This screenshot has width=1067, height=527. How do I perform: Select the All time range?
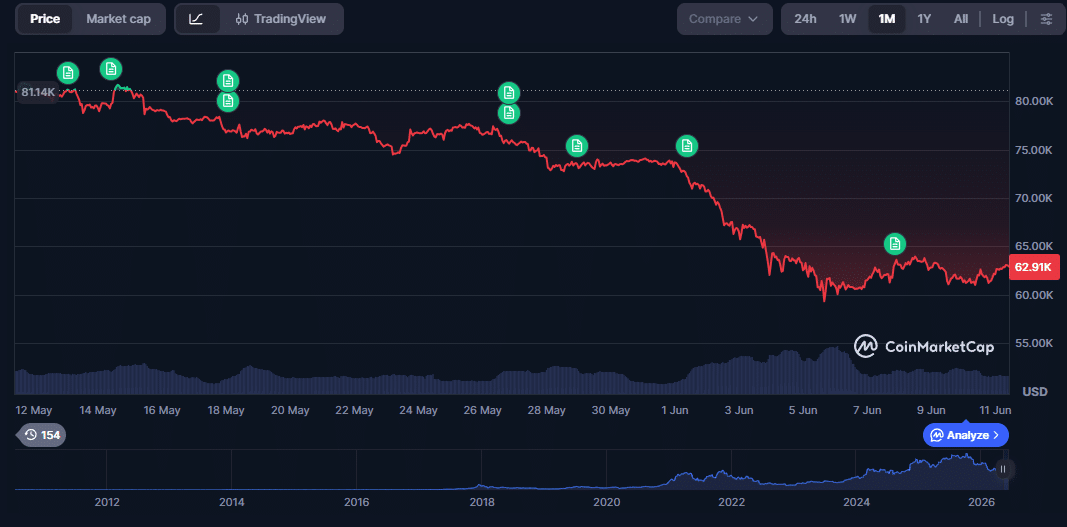coord(961,19)
